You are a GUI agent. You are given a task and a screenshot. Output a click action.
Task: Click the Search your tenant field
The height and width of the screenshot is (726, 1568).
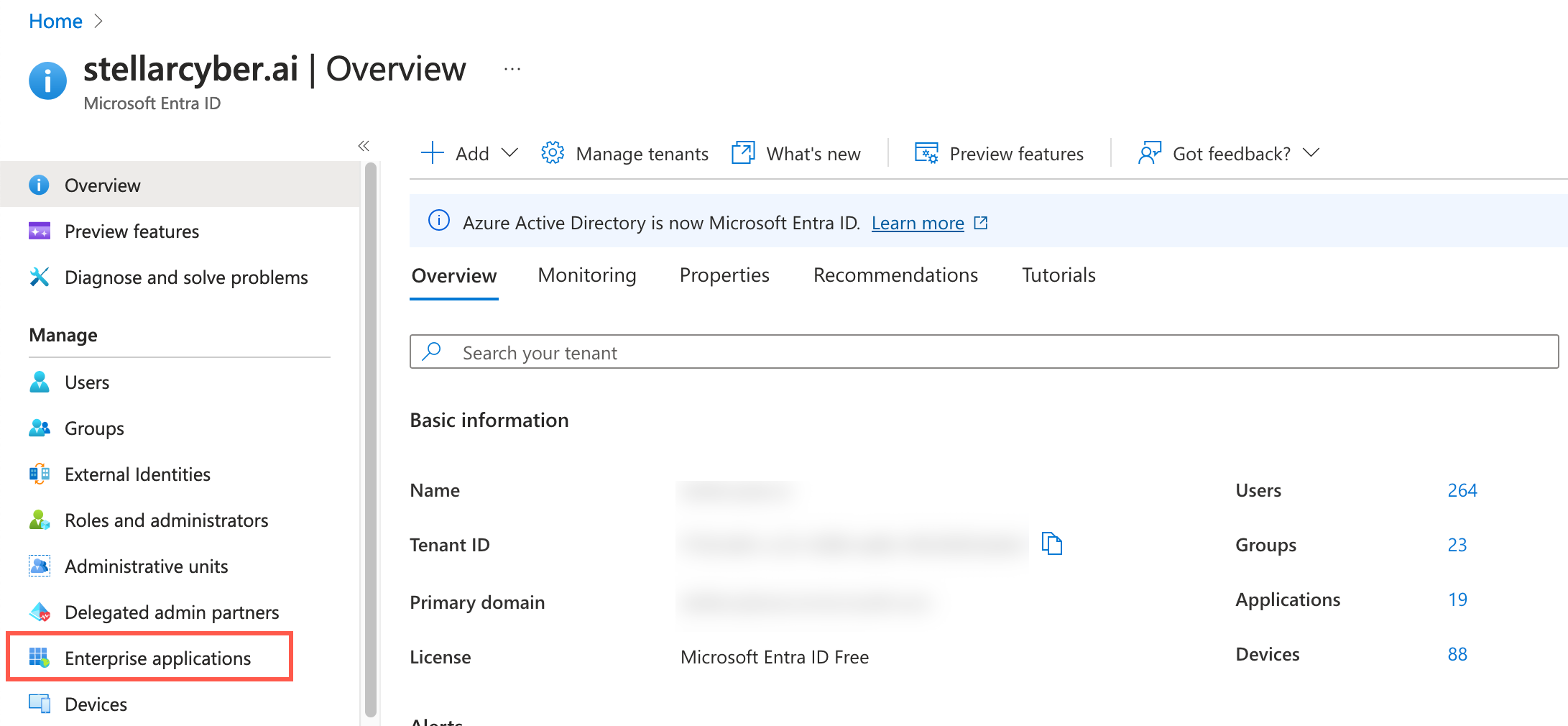point(983,352)
